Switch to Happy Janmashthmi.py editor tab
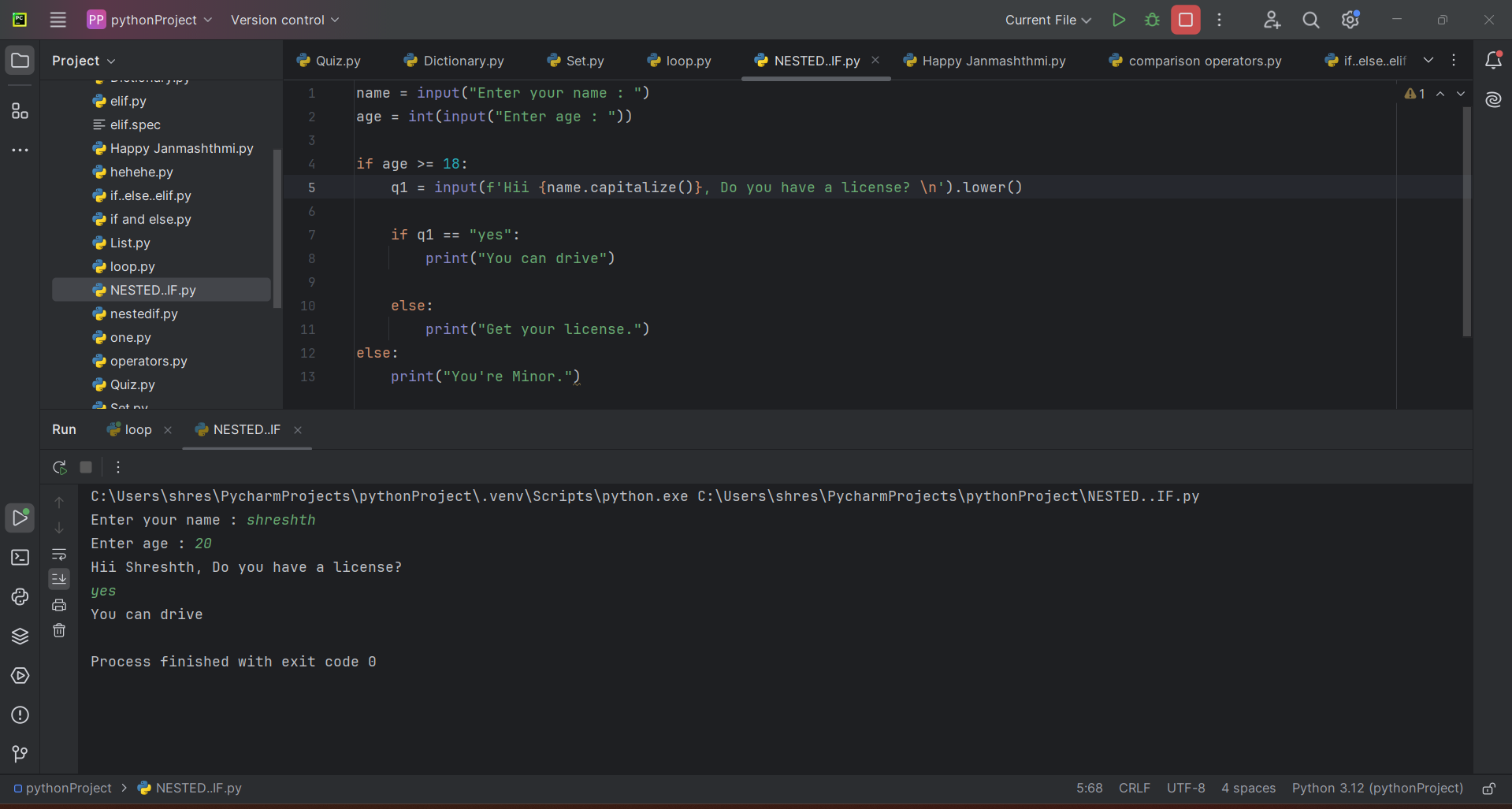 pos(985,61)
